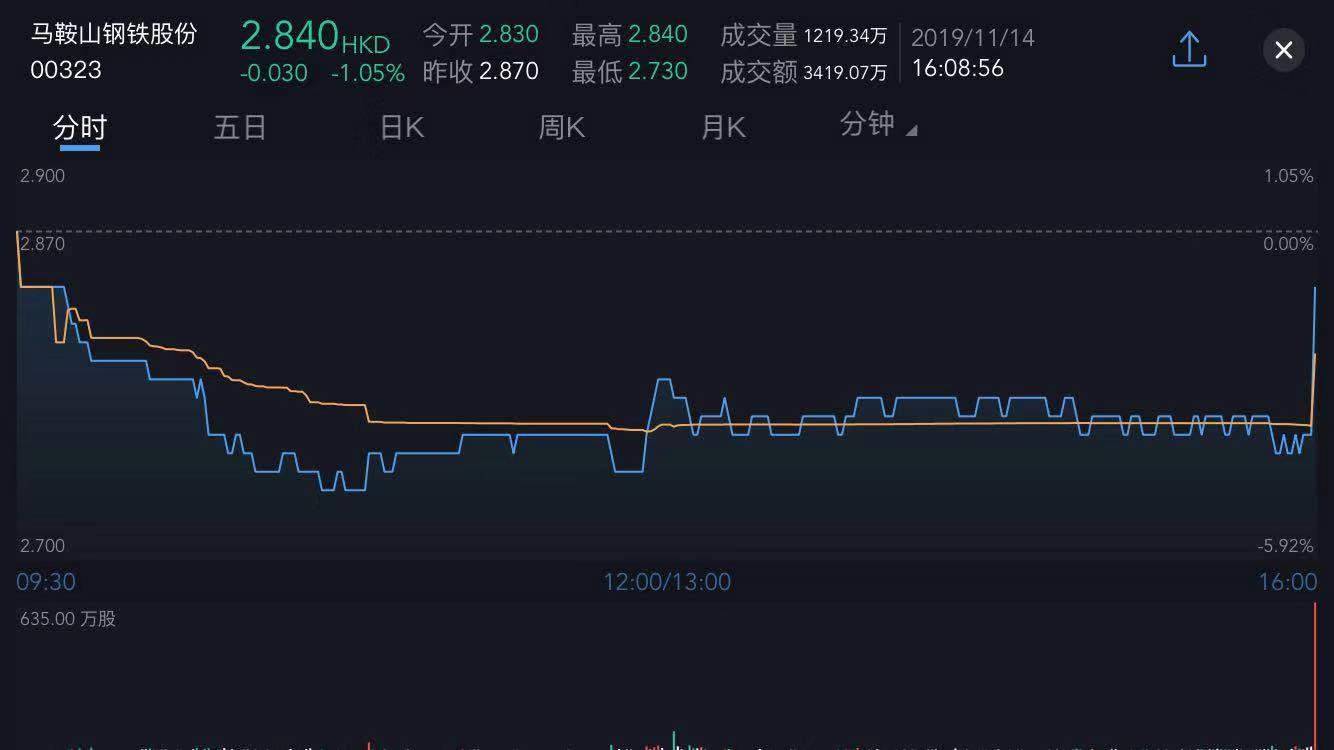Tap the share/export icon
The image size is (1334, 750).
point(1189,49)
